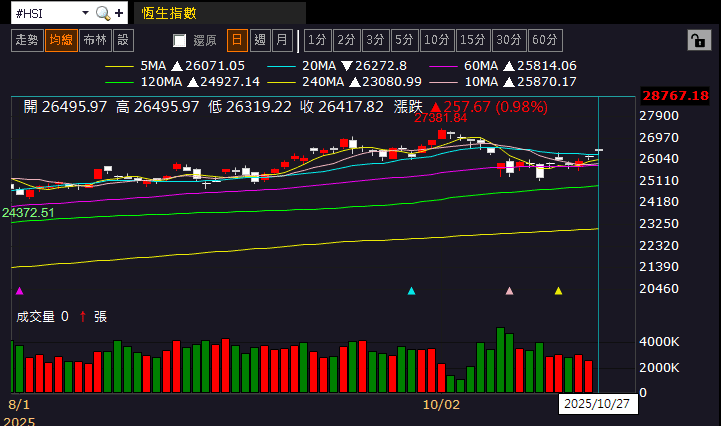Viewport: 721px width, 426px height.
Task: Click the padlock lock icon
Action: point(699,40)
